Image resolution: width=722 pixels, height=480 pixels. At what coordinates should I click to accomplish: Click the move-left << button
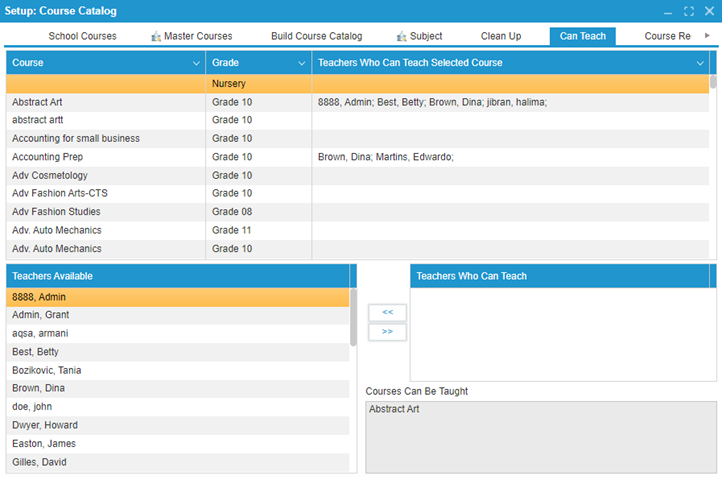(x=387, y=313)
